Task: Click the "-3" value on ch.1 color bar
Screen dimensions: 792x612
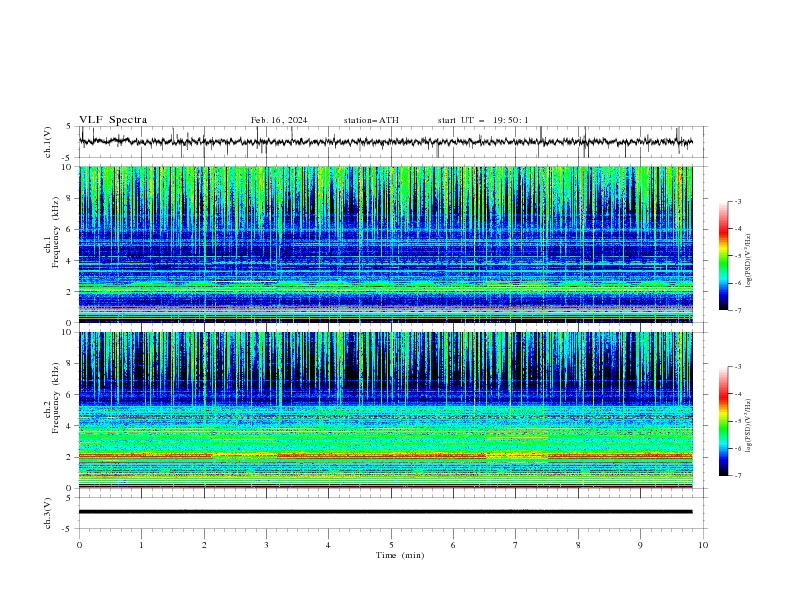Action: tap(737, 201)
